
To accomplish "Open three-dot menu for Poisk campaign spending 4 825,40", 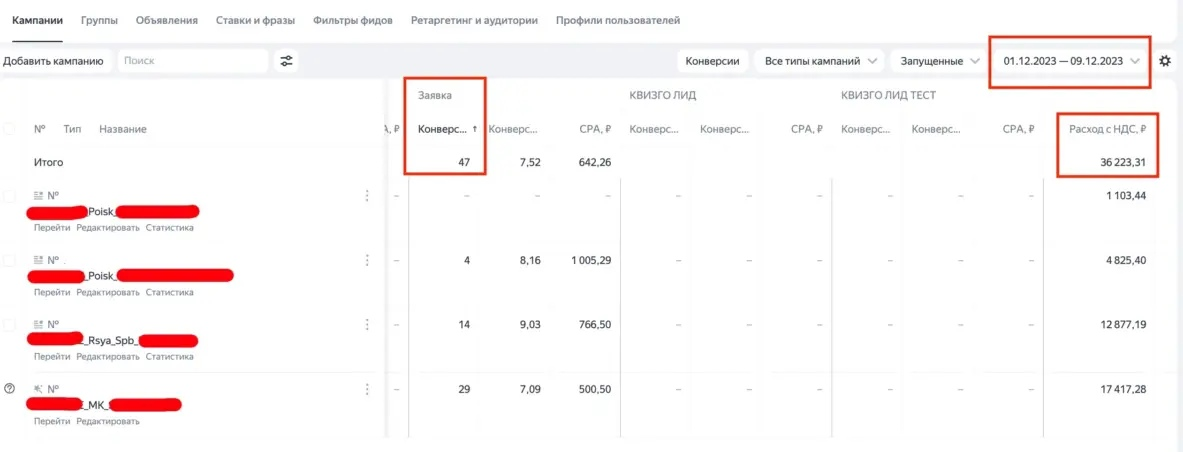I will tap(367, 260).
